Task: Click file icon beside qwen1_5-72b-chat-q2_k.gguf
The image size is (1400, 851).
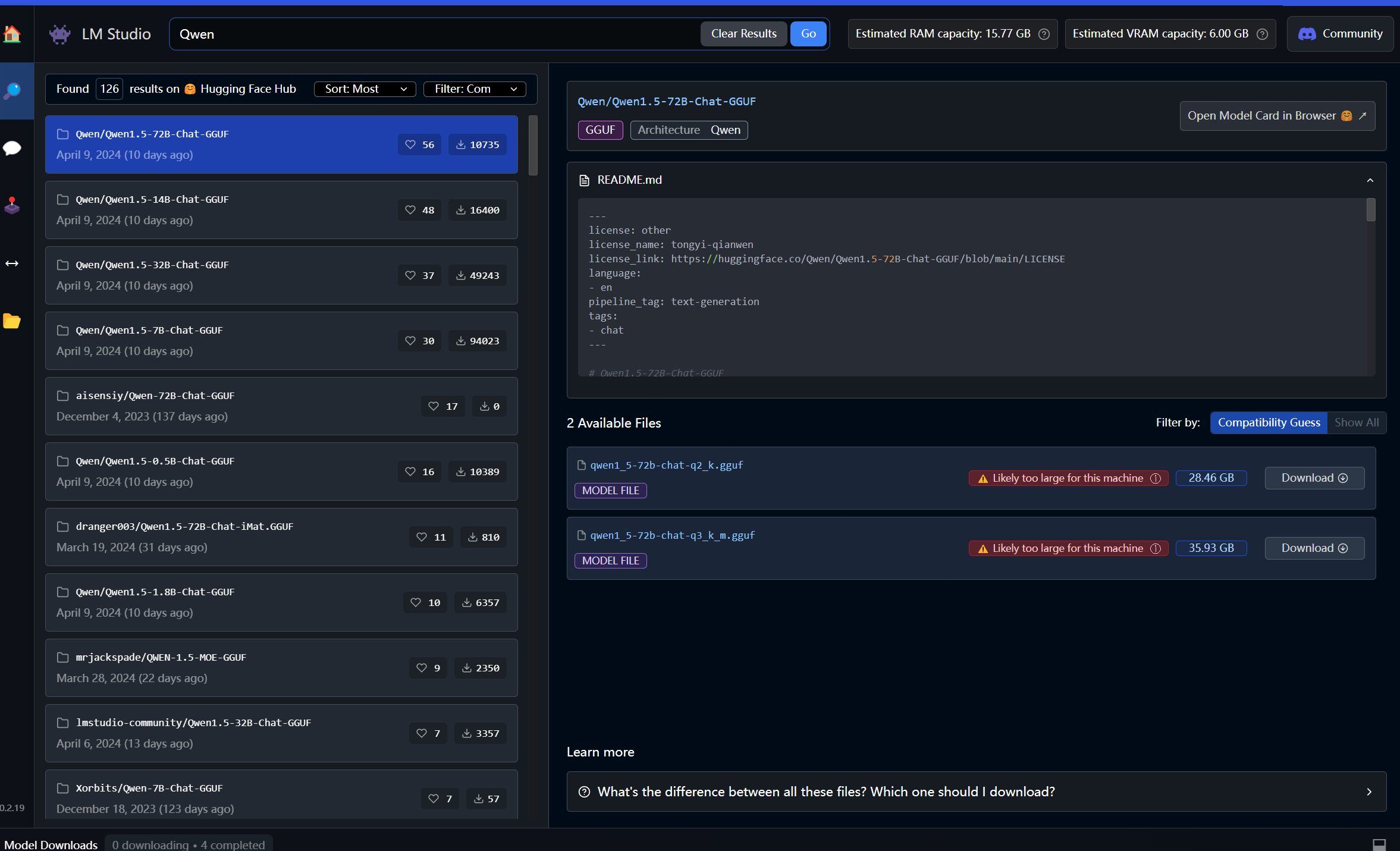Action: [582, 465]
